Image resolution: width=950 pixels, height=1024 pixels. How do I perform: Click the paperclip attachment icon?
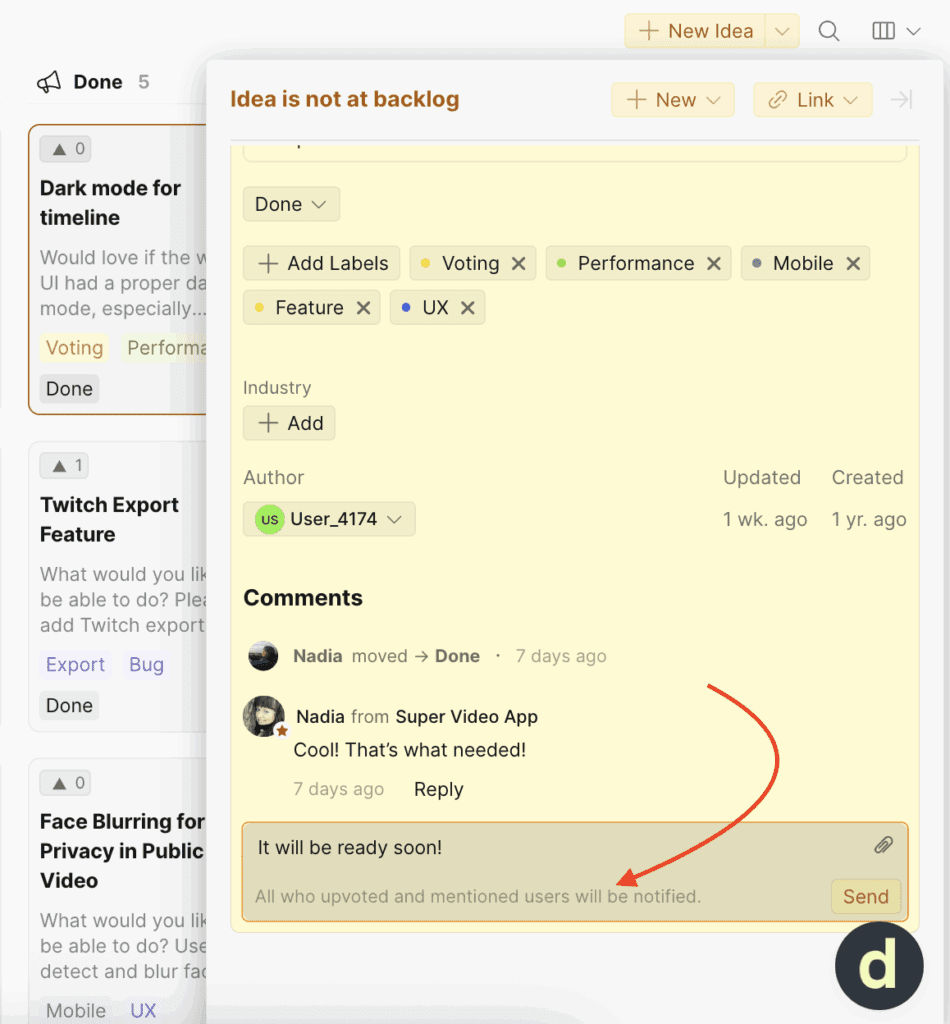tap(883, 846)
